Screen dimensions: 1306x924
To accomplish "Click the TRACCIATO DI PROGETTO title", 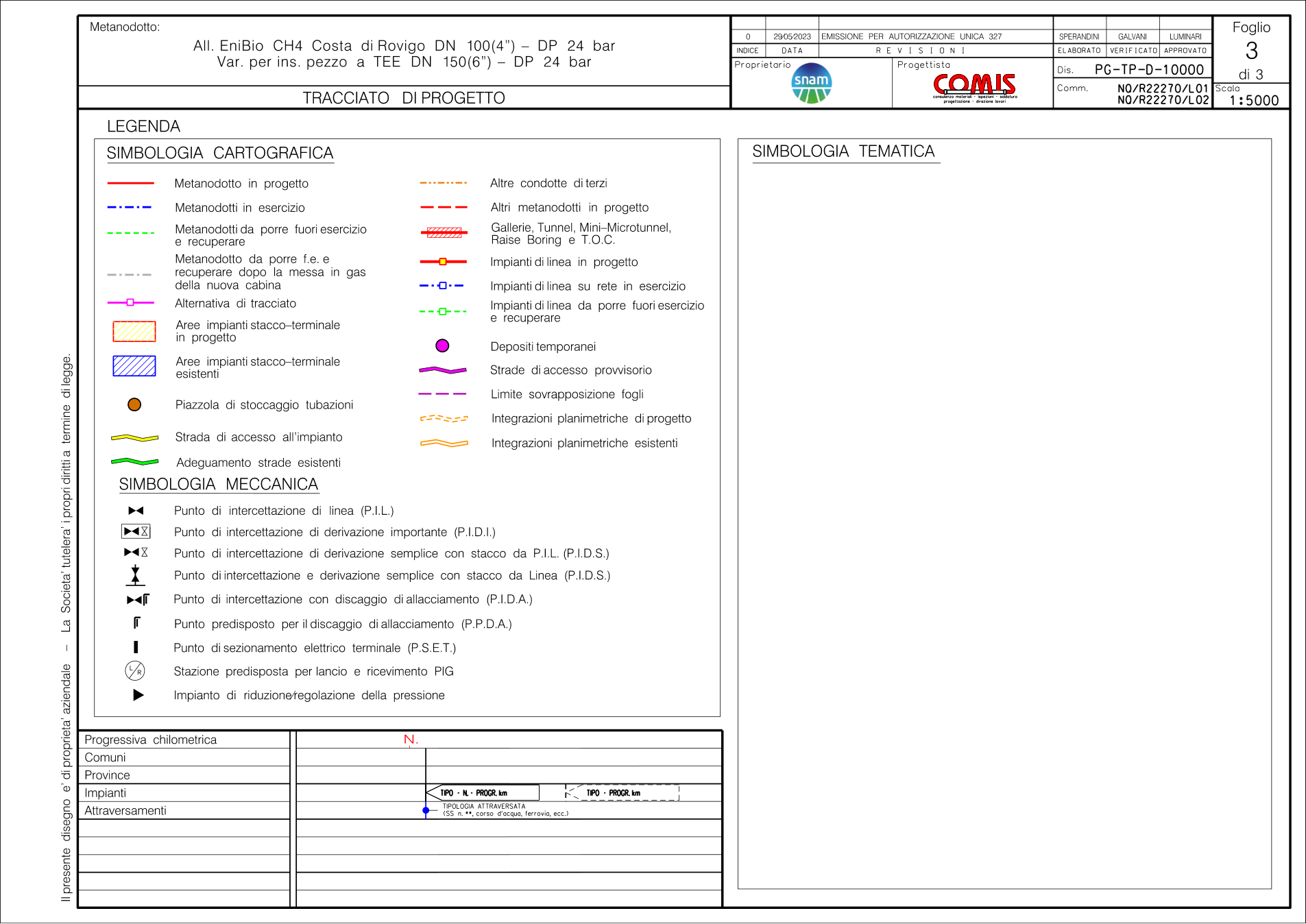I will tap(404, 98).
